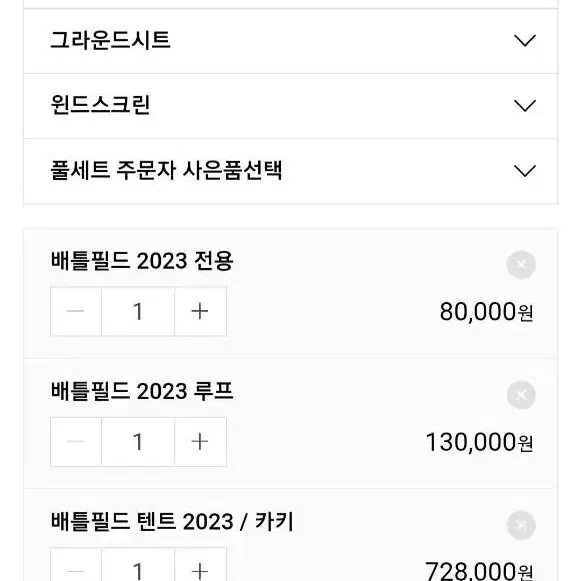Image resolution: width=581 pixels, height=581 pixels.
Task: Expand the 그라운드시트 option dropdown chevron
Action: click(x=525, y=40)
